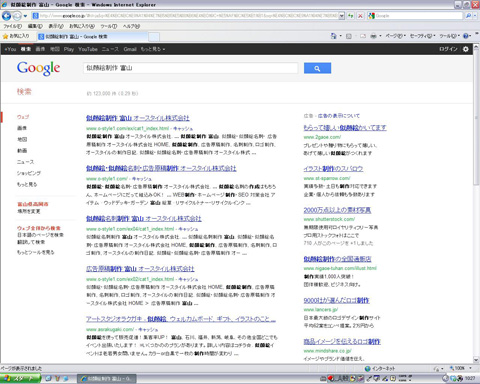
Task: Open a new blank tab button
Action: 154,37
